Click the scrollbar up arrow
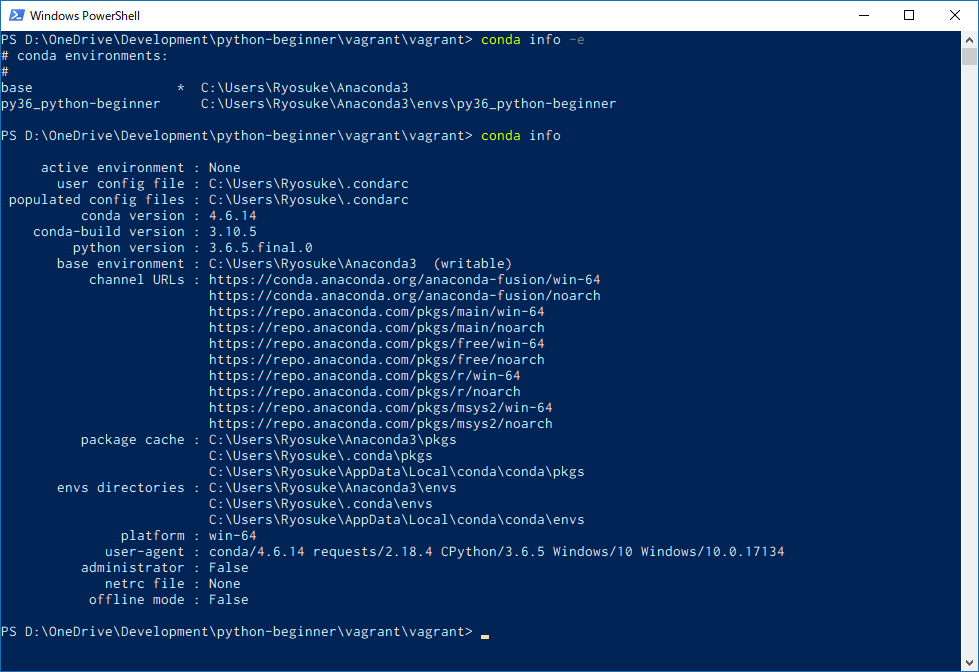 click(x=968, y=39)
